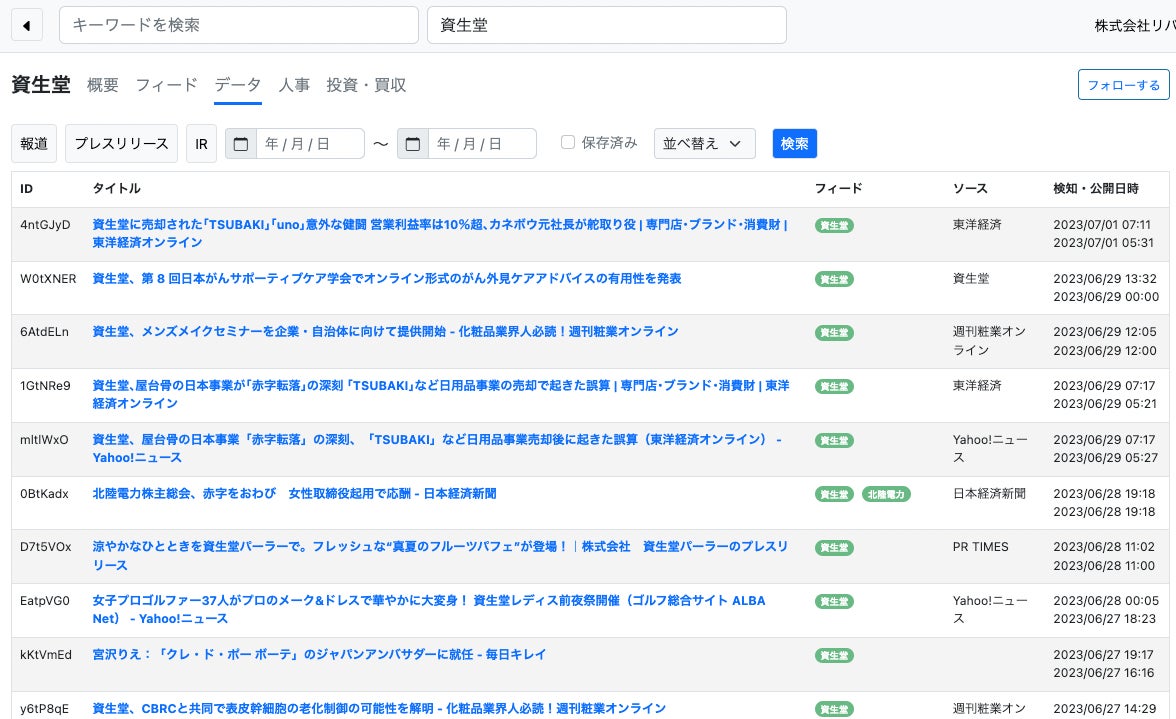
Task: Click 資生堂 tag in mltlWxO row
Action: point(834,441)
